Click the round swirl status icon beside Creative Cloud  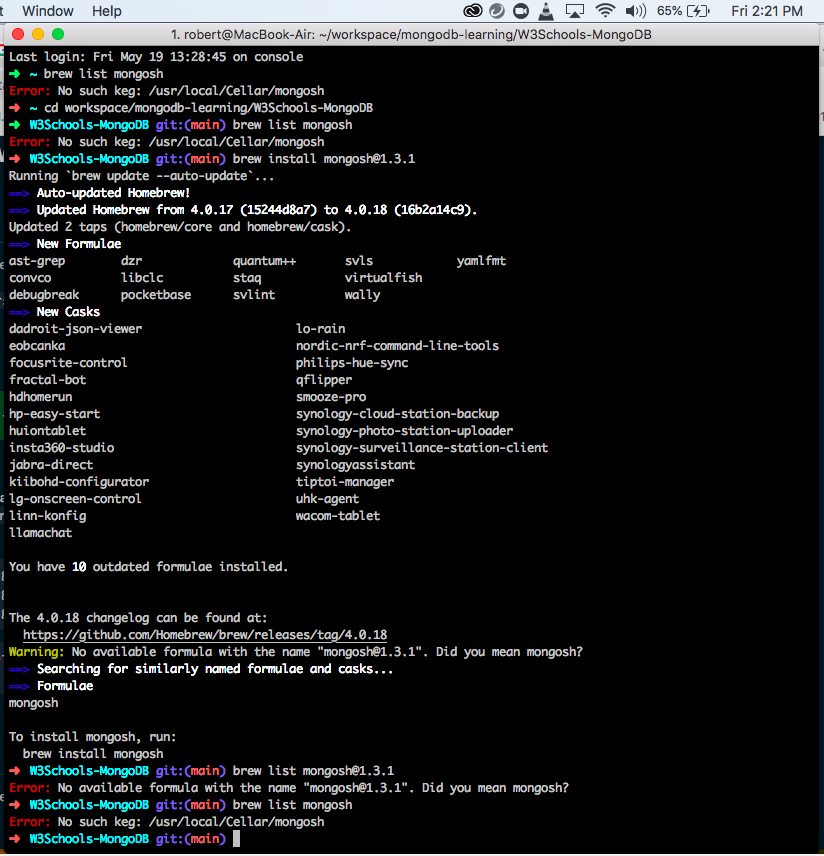point(499,11)
